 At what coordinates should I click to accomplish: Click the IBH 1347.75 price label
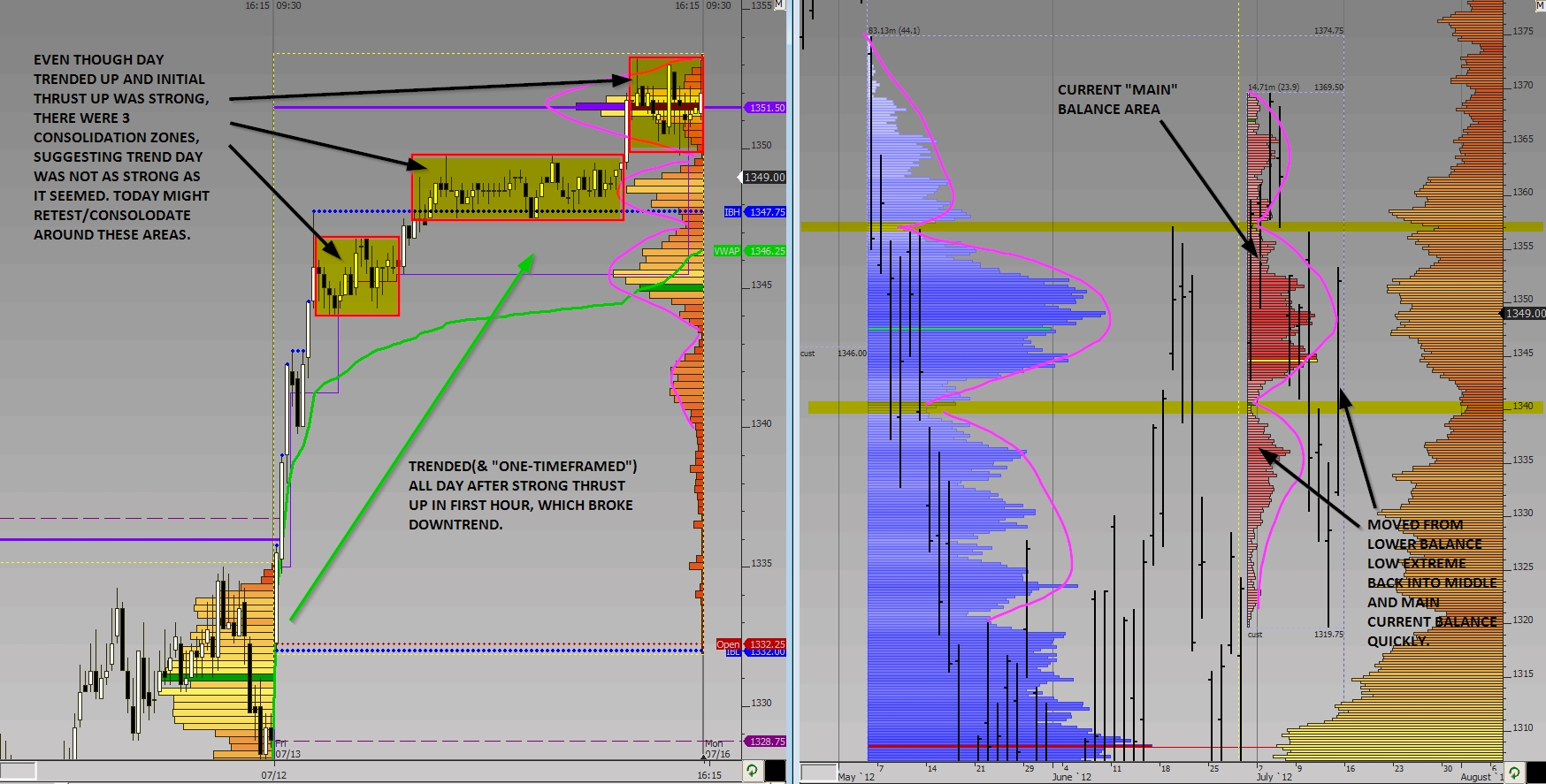754,212
